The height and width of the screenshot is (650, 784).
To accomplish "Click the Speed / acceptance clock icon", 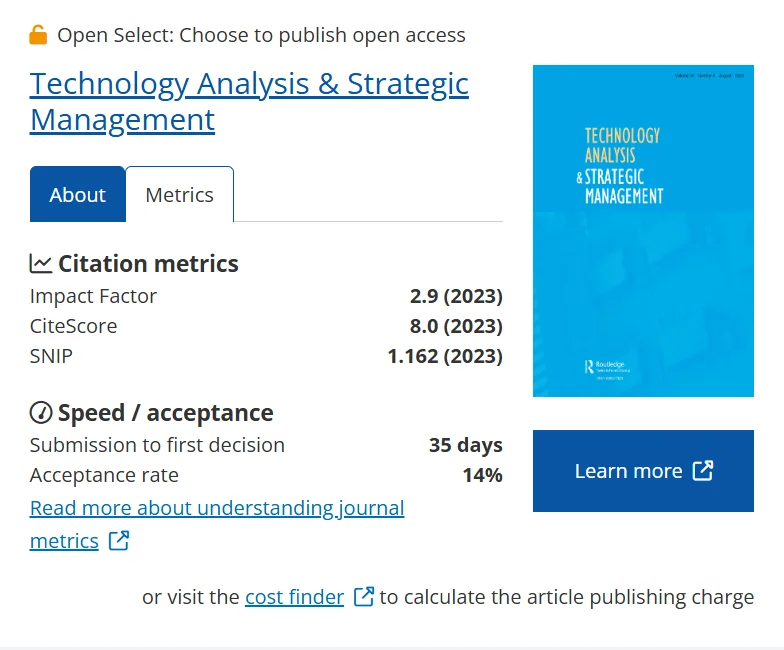I will point(40,412).
